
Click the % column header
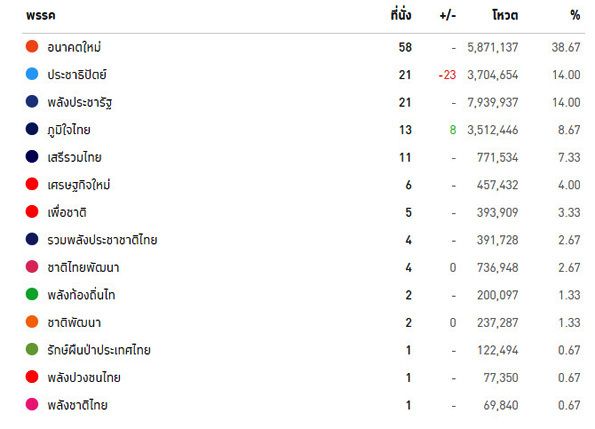click(575, 15)
